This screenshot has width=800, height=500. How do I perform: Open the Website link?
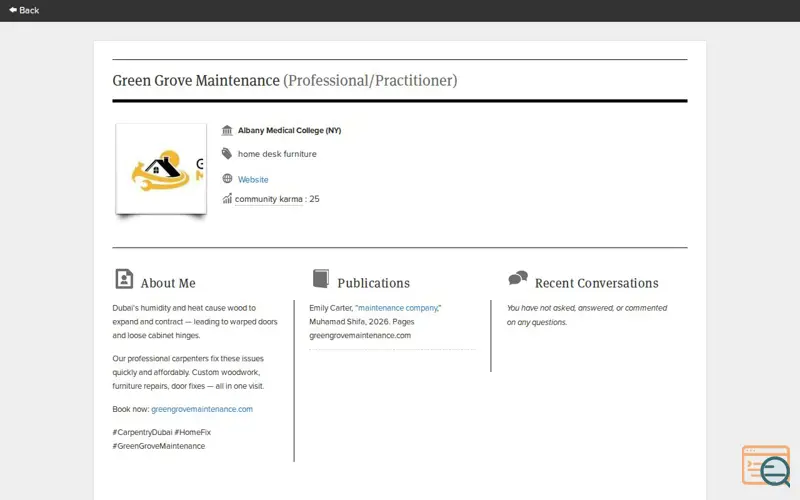pyautogui.click(x=253, y=180)
